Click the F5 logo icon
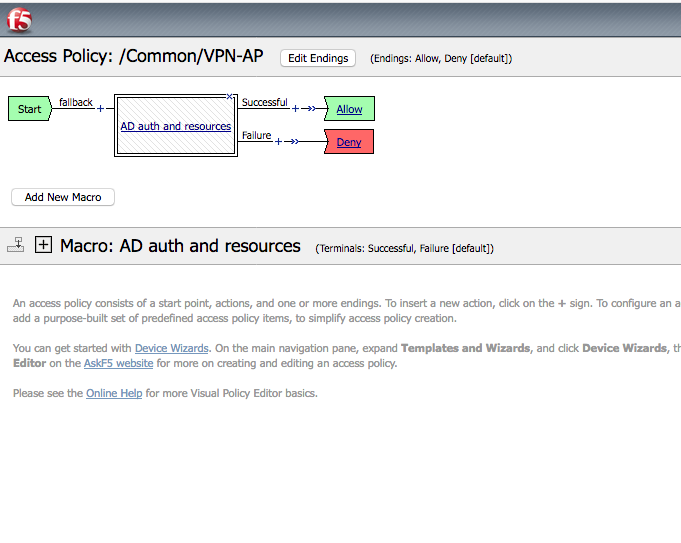 pyautogui.click(x=19, y=20)
